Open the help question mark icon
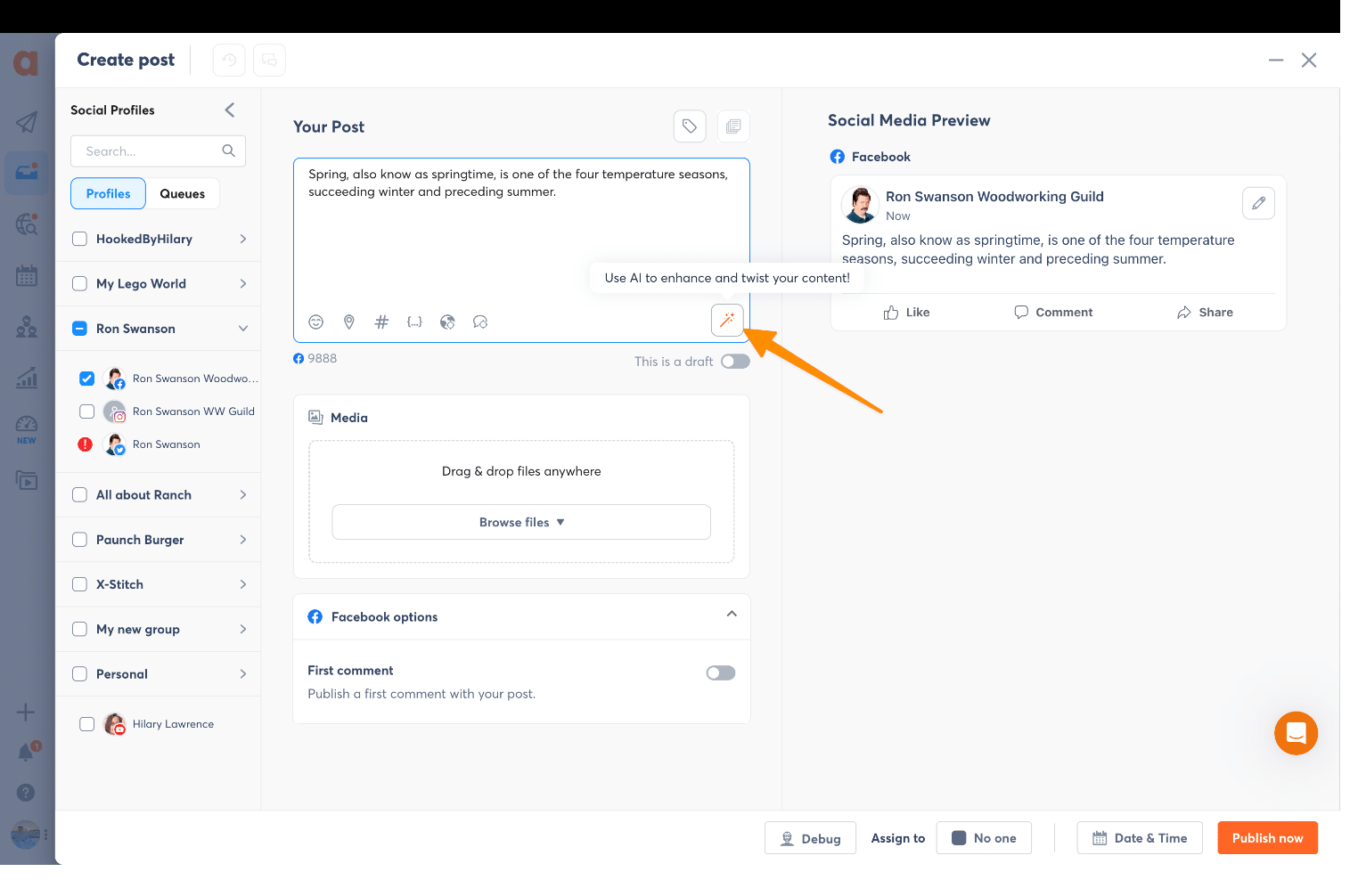This screenshot has height=896, width=1358. [26, 793]
